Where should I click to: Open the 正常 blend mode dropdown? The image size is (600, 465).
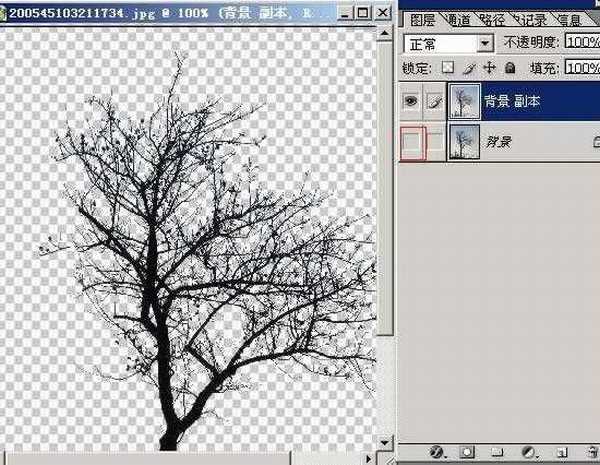[485, 44]
